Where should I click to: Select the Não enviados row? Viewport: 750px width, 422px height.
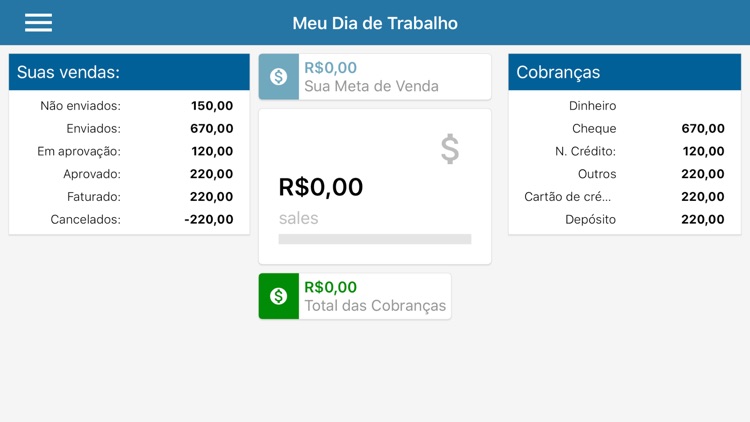coord(129,105)
